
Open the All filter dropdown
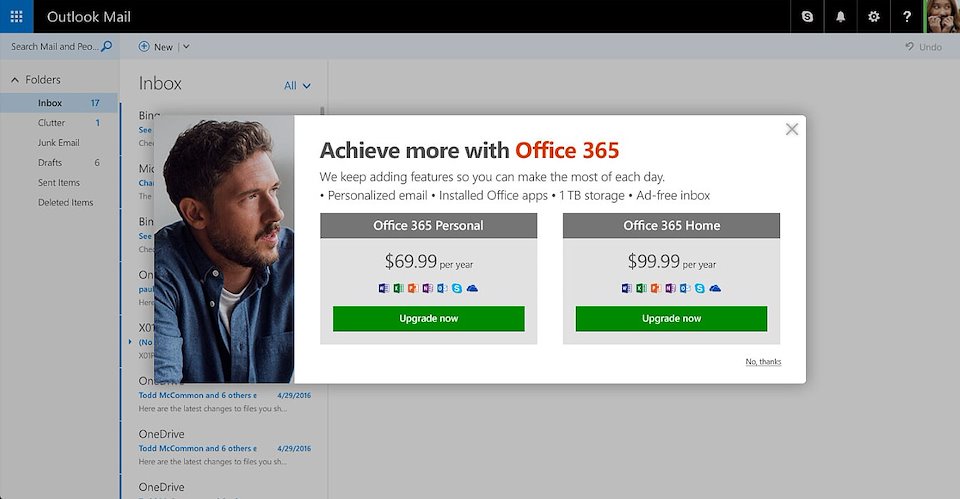(297, 86)
